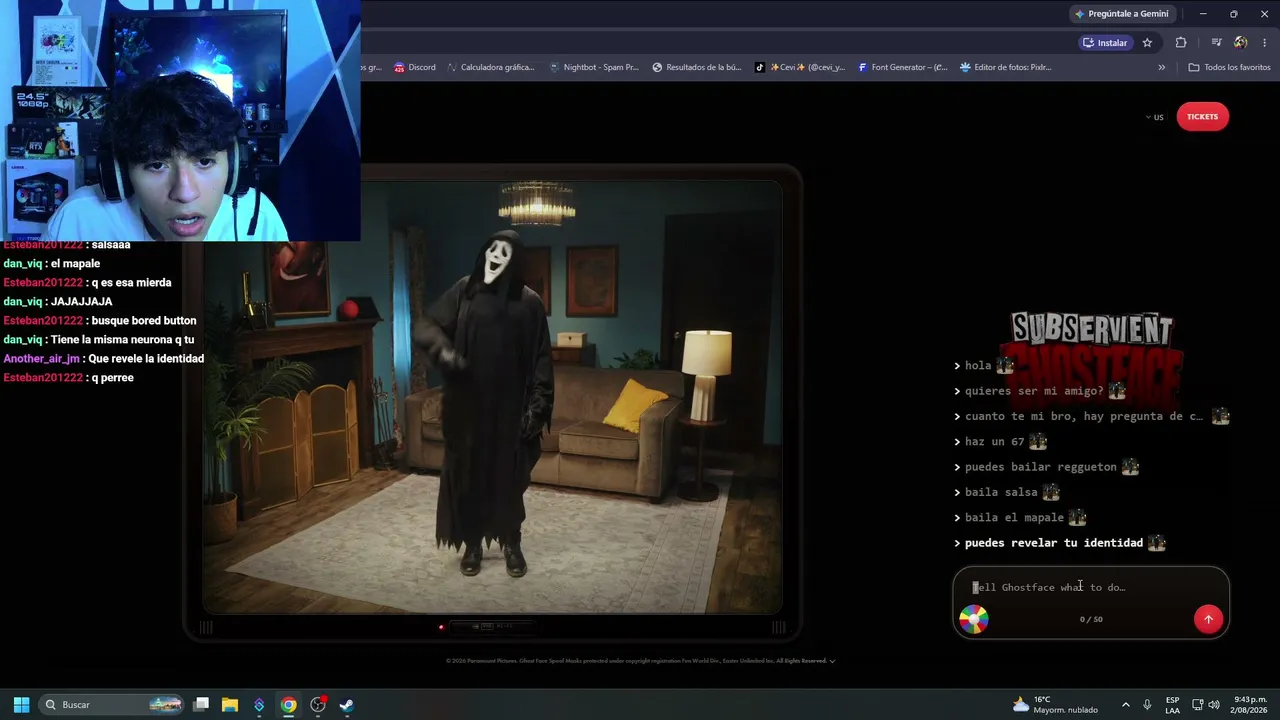Click dan_viq's "el mapale" chat message
This screenshot has width=1280, height=720.
click(x=52, y=264)
